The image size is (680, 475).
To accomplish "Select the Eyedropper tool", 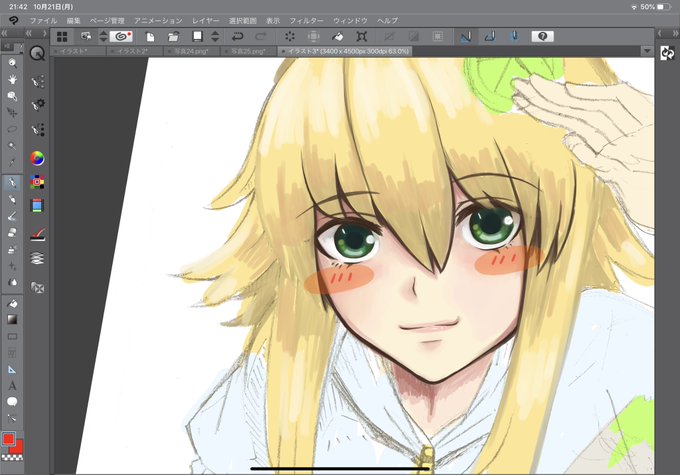I will point(12,163).
